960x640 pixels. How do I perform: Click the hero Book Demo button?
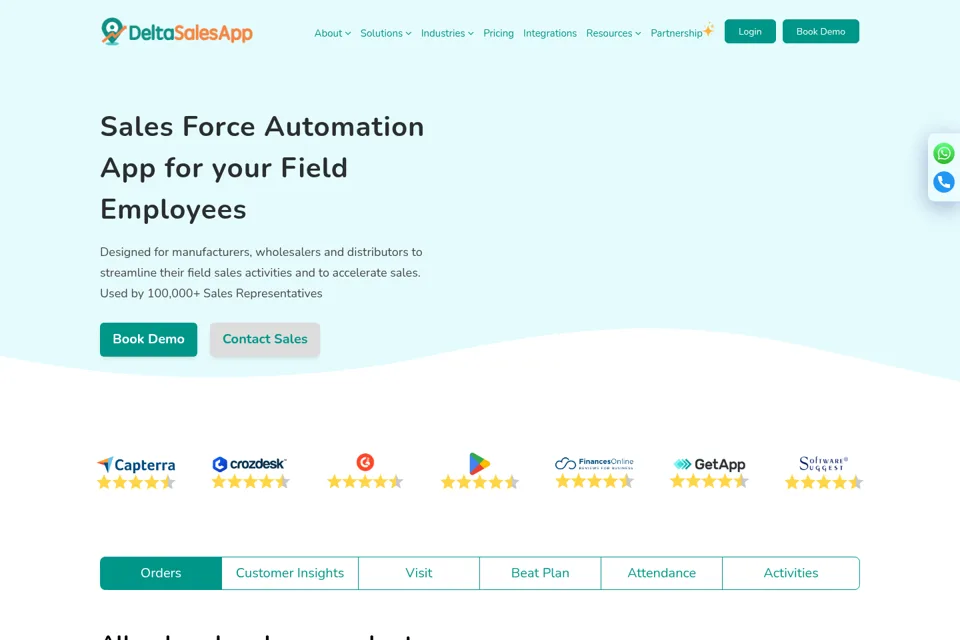tap(149, 339)
